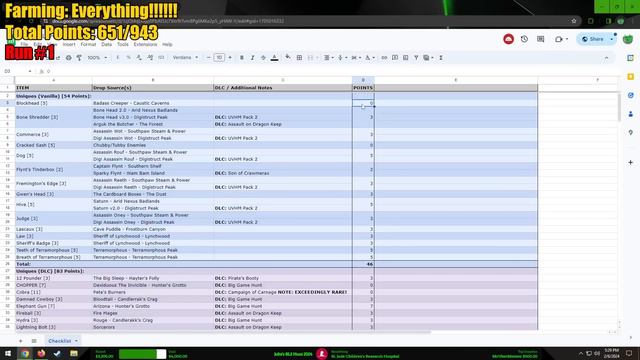Click the functions sigma icon
The width and height of the screenshot is (640, 360).
(x=441, y=58)
